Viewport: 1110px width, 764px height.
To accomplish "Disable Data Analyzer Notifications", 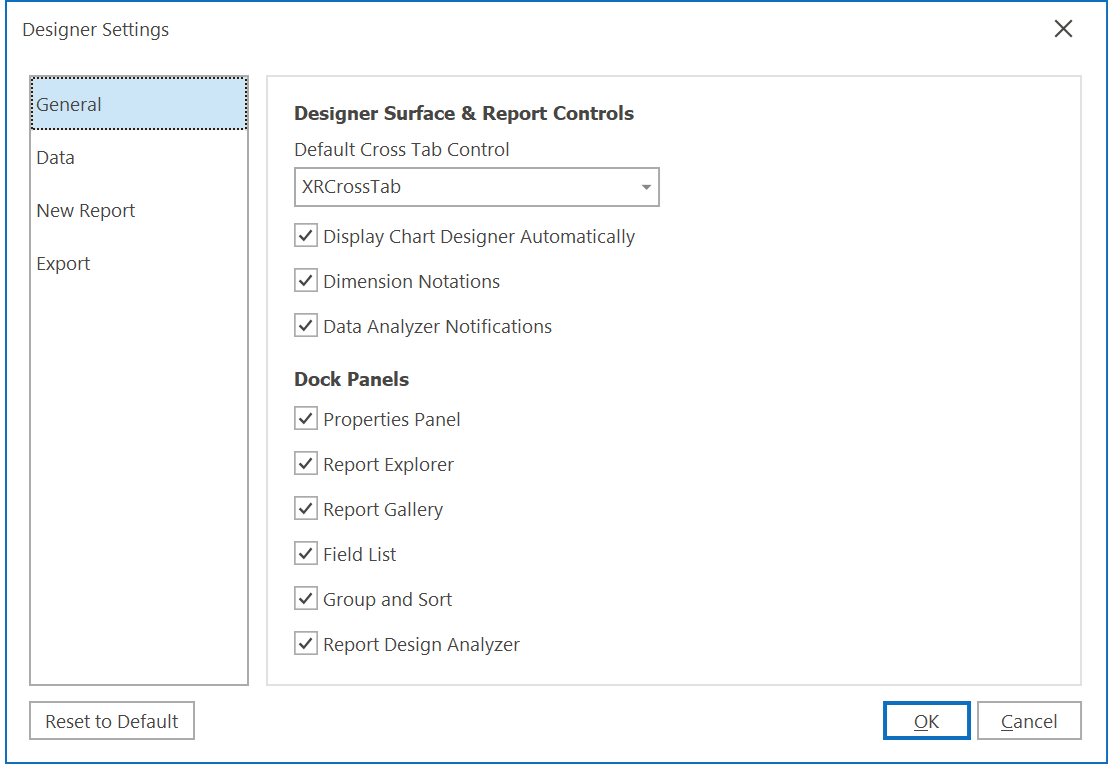I will pyautogui.click(x=306, y=327).
